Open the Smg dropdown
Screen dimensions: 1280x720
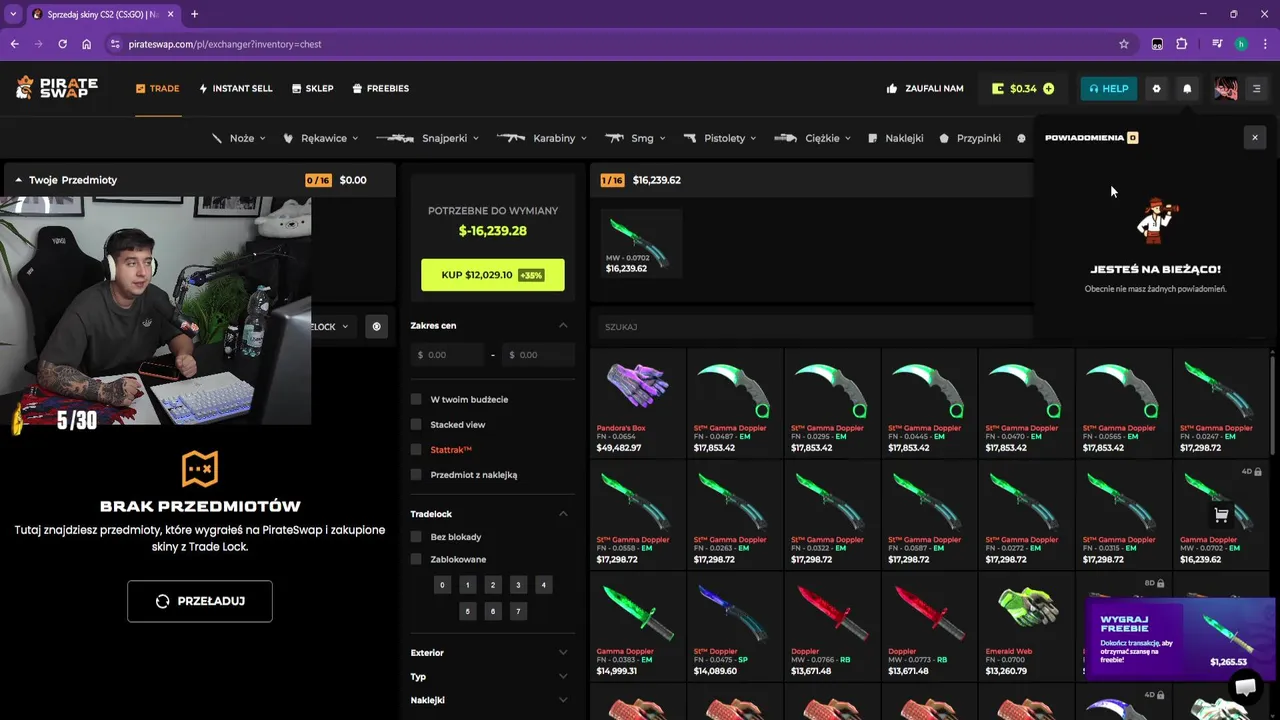click(634, 138)
